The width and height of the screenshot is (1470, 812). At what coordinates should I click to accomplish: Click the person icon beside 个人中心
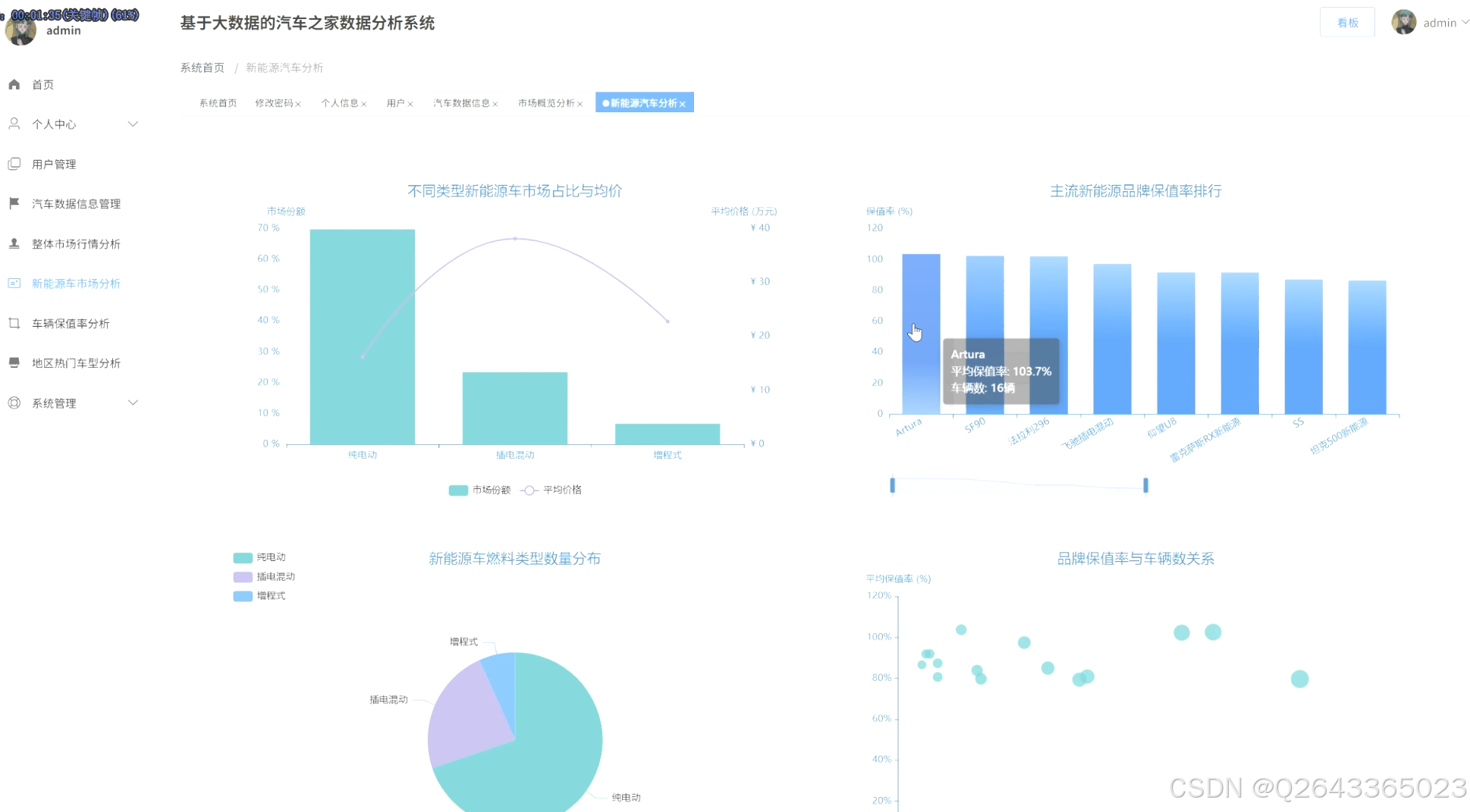click(14, 124)
